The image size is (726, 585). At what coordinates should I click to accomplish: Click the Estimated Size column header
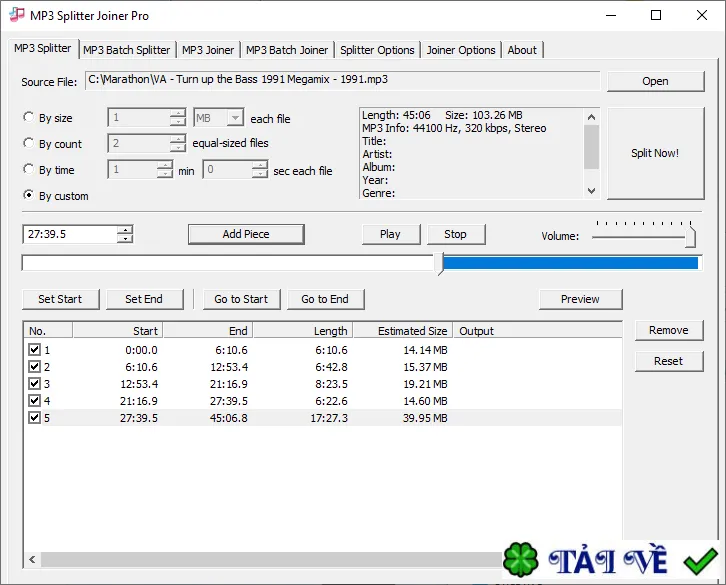(403, 331)
